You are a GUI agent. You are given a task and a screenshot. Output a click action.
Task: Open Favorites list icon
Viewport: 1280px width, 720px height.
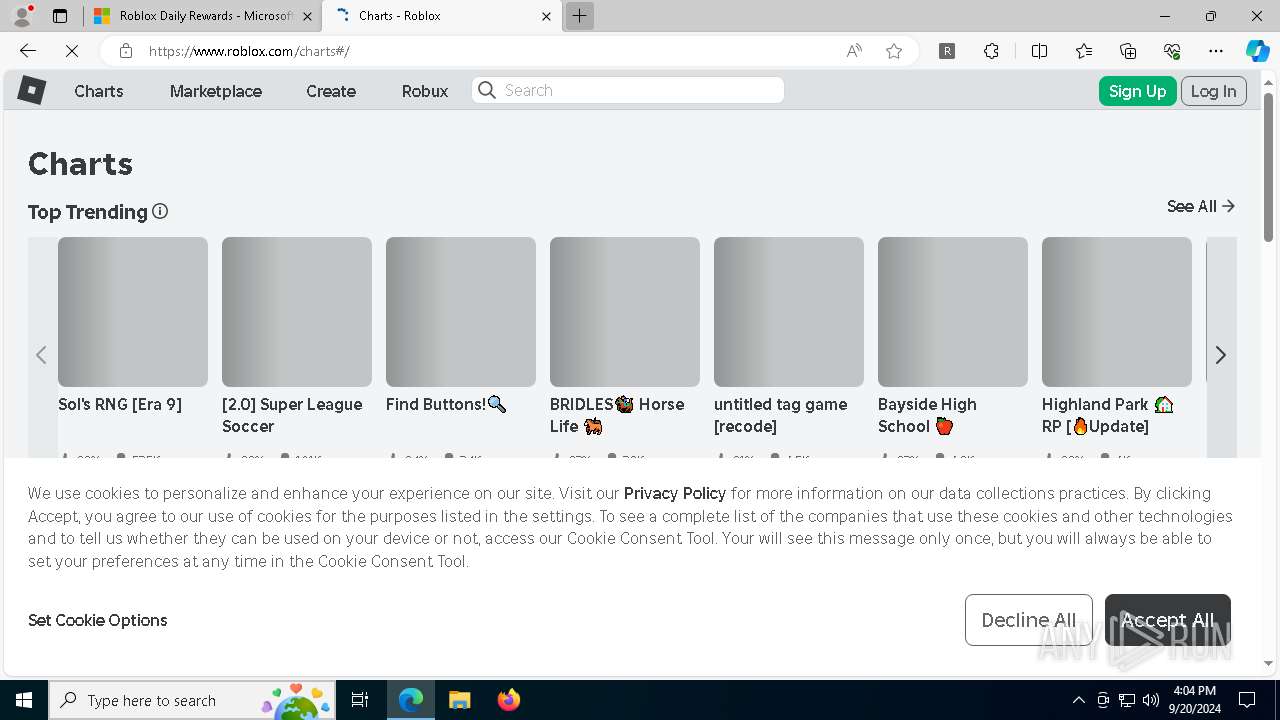tap(1084, 51)
